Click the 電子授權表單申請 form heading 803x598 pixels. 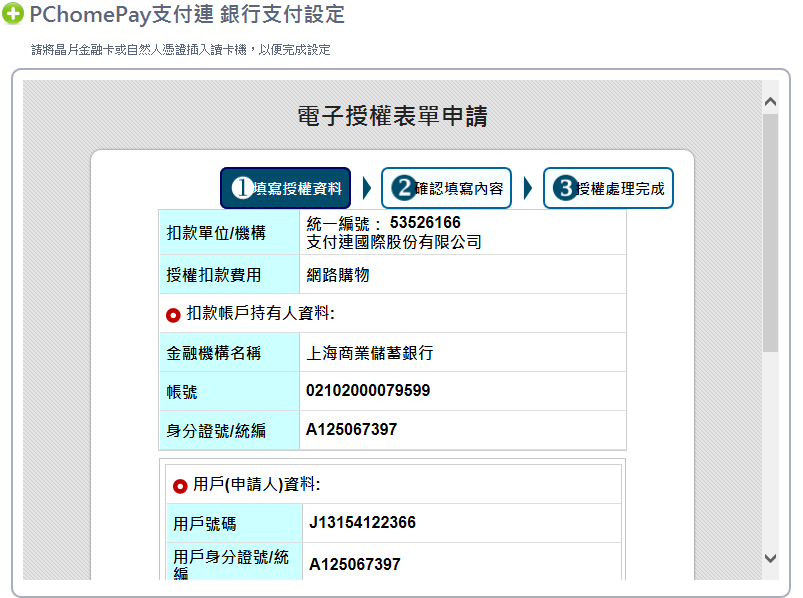point(393,116)
